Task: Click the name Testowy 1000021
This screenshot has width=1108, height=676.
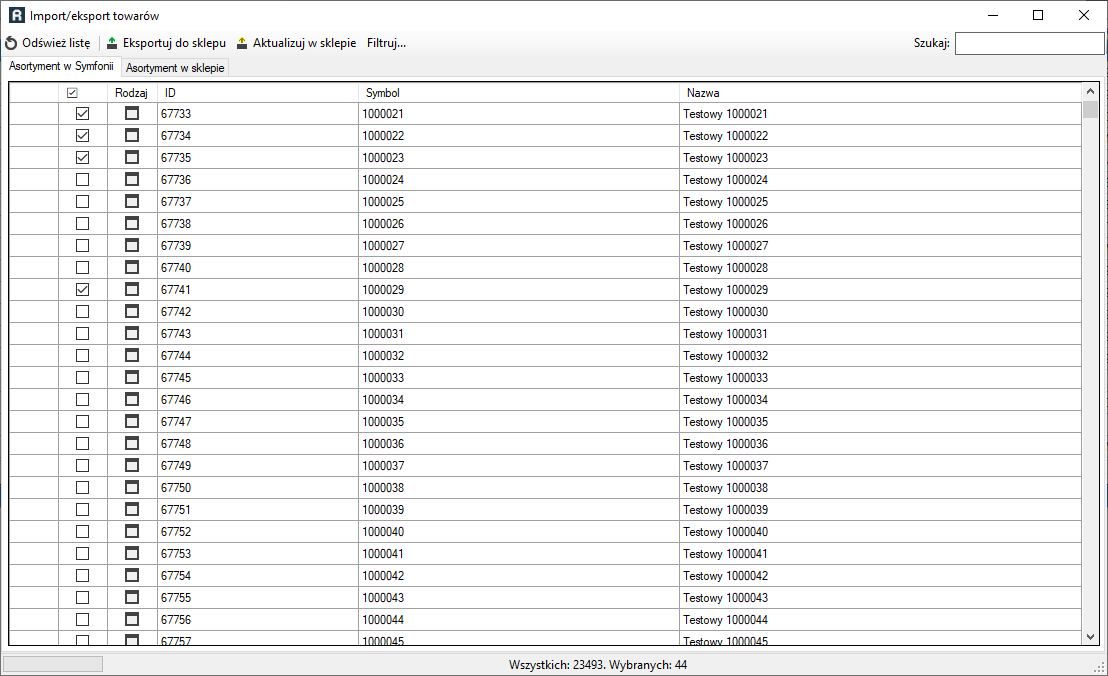Action: click(x=725, y=114)
